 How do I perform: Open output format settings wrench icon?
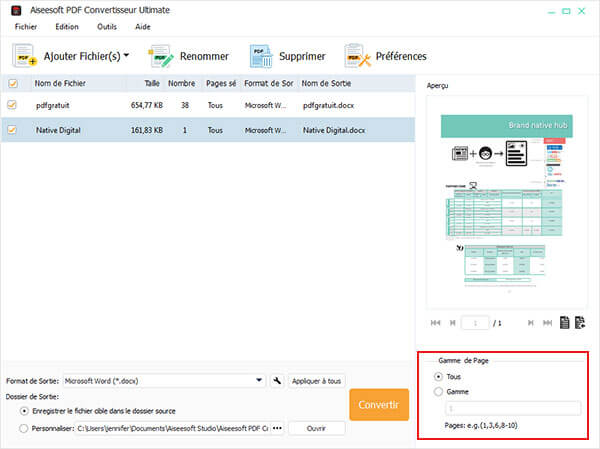[277, 381]
